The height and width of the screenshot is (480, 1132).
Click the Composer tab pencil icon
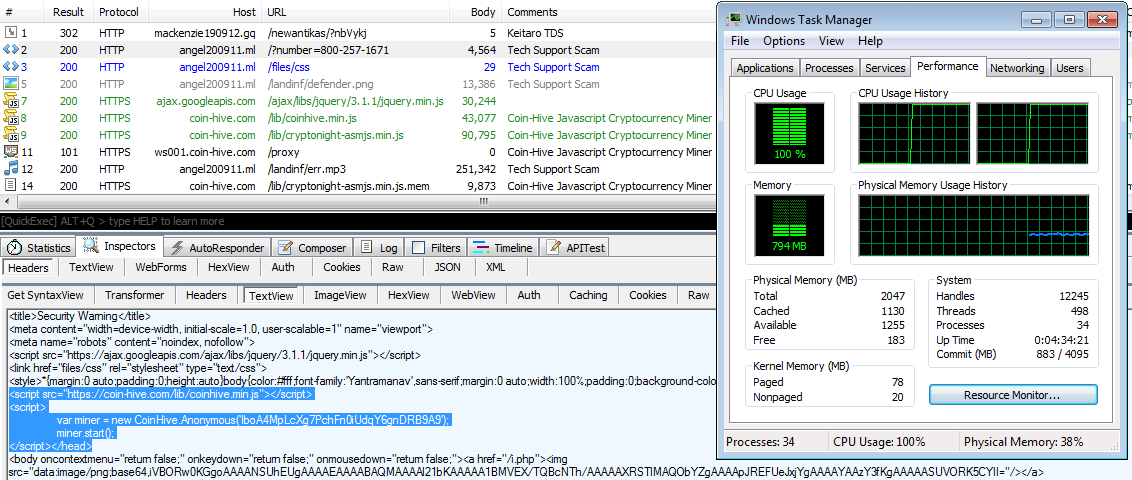click(286, 248)
